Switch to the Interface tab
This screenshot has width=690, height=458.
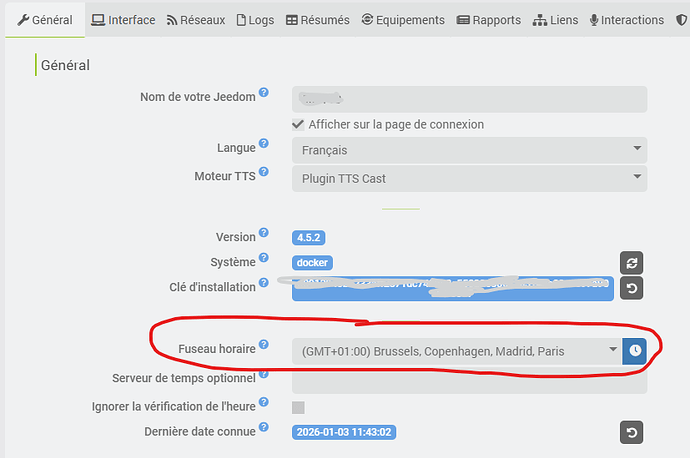(x=123, y=20)
